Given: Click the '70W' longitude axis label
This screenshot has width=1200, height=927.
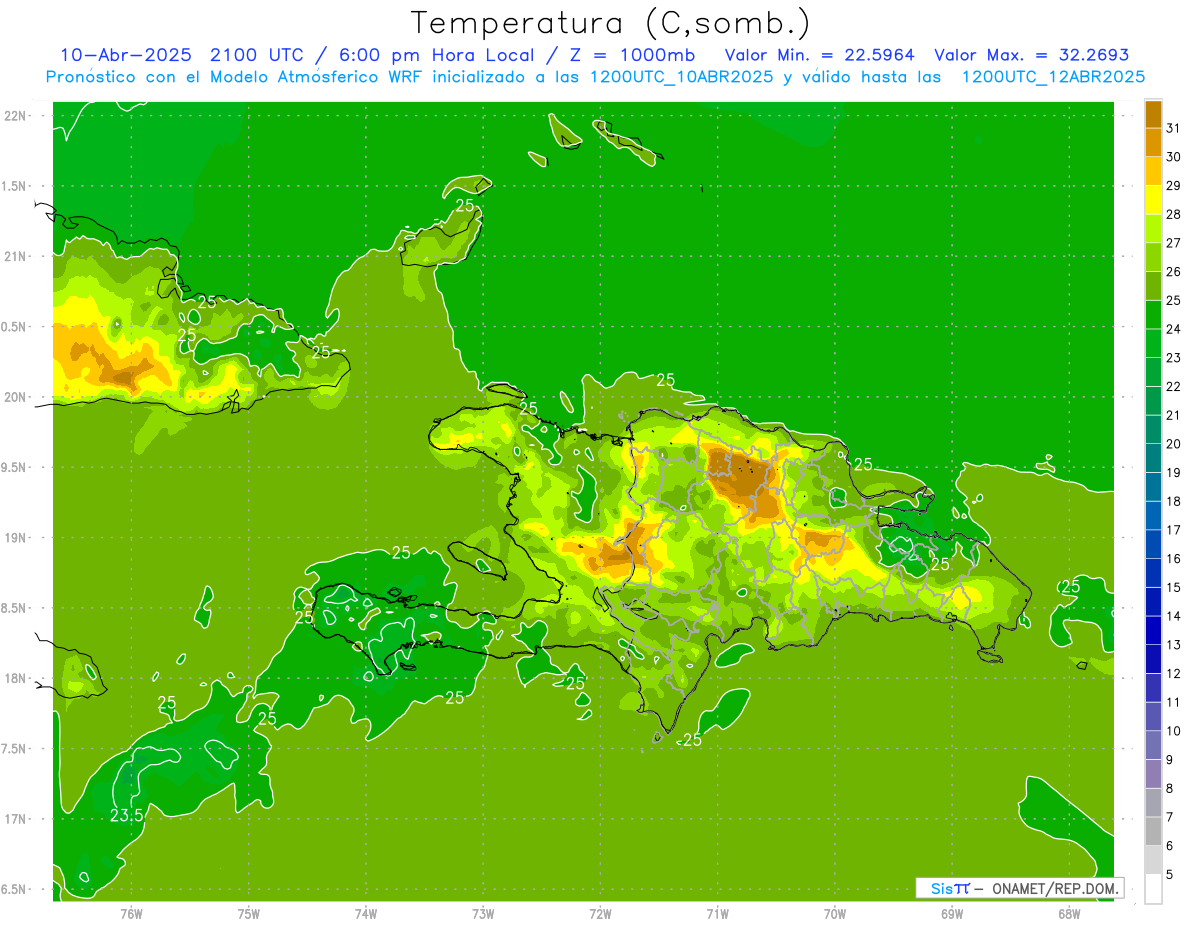Looking at the screenshot, I should (x=835, y=914).
